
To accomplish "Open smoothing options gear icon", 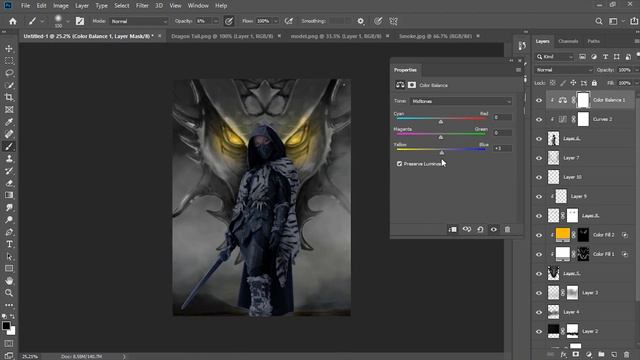I will (x=361, y=21).
